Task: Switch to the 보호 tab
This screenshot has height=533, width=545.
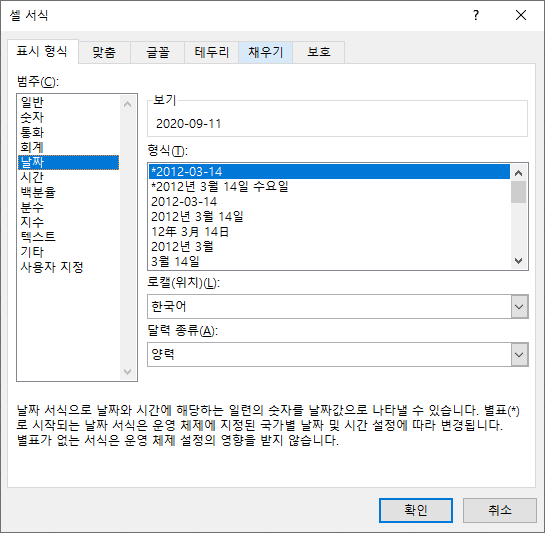Action: [x=318, y=53]
